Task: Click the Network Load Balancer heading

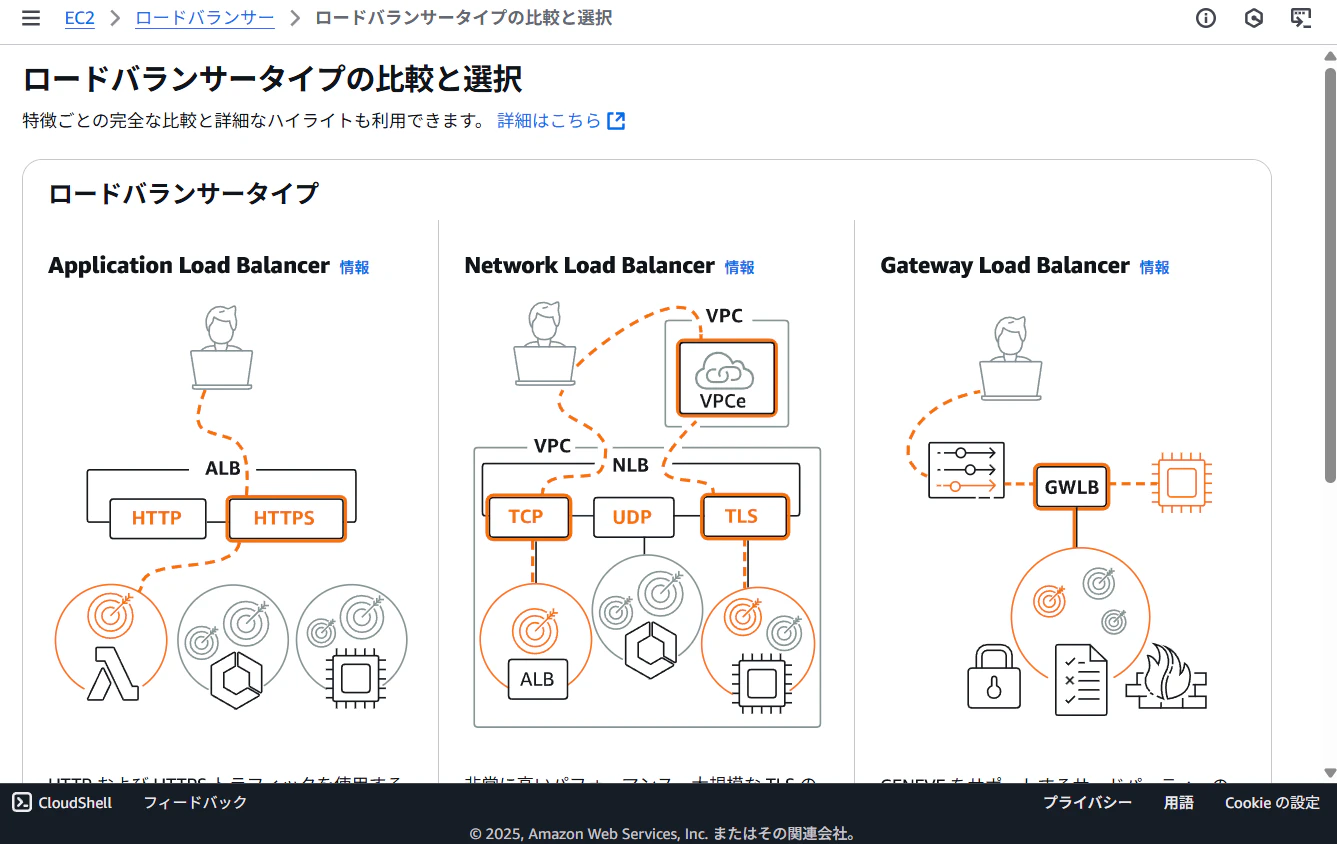Action: click(x=590, y=266)
